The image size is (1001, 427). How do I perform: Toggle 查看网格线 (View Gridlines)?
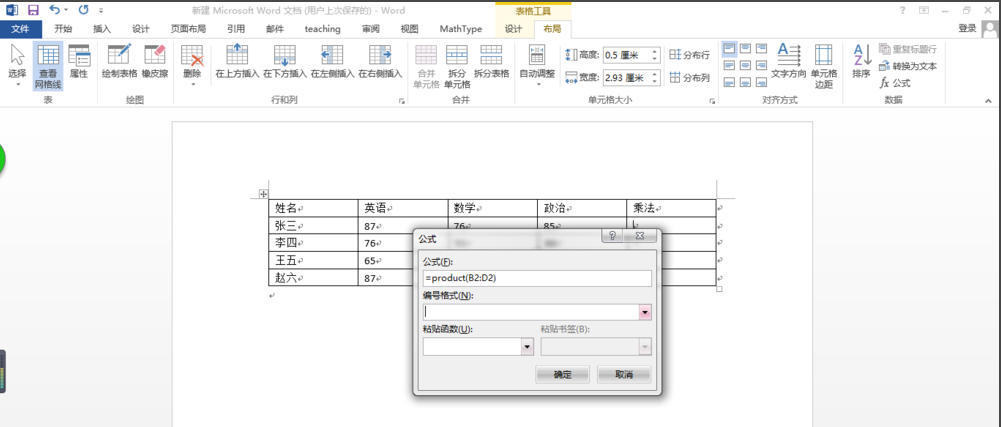click(49, 66)
